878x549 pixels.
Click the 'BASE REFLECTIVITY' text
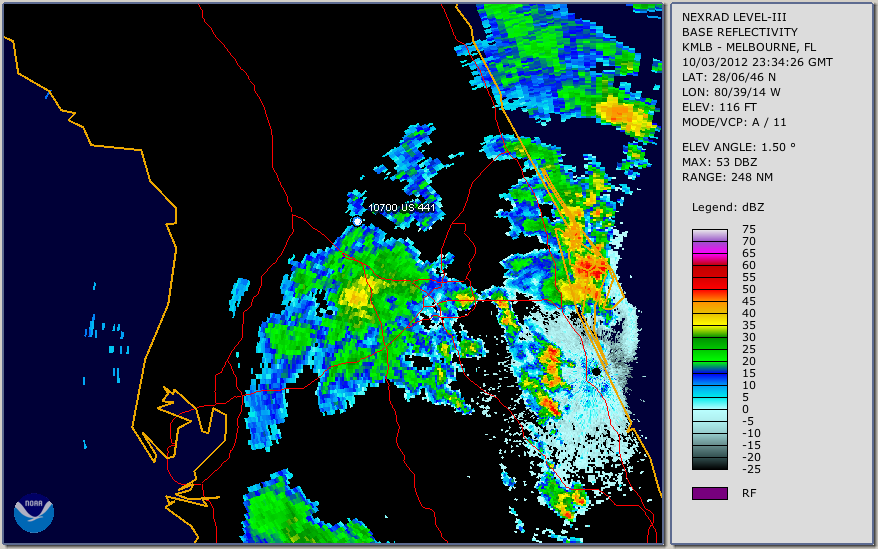coord(739,32)
